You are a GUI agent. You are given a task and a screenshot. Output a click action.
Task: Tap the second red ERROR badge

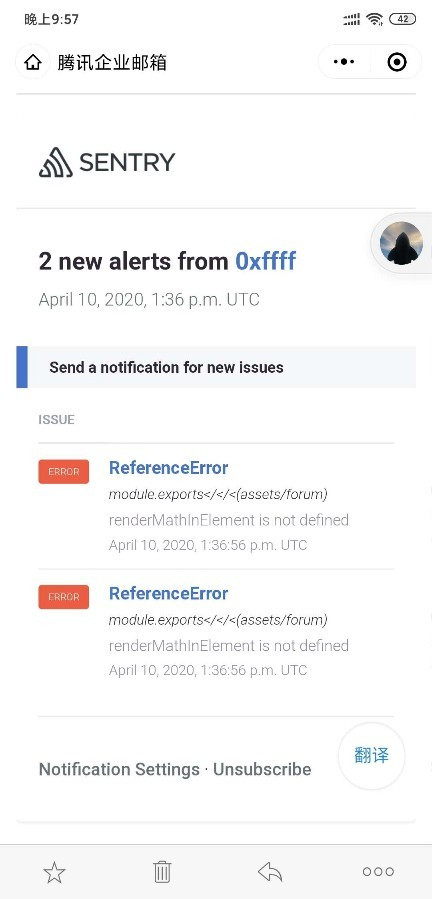click(x=64, y=597)
